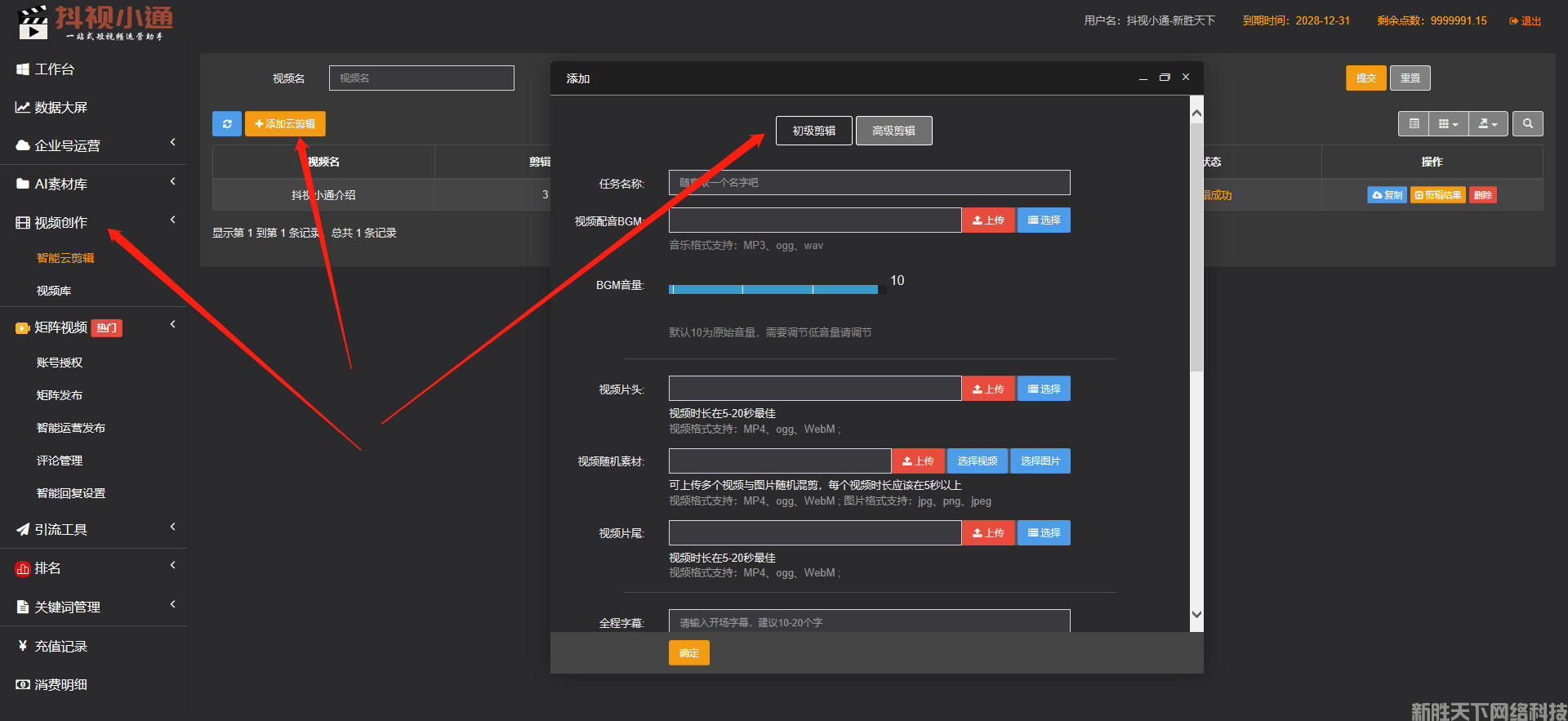Viewport: 1568px width, 721px height.
Task: Click the 任务名称 input field
Action: click(869, 183)
